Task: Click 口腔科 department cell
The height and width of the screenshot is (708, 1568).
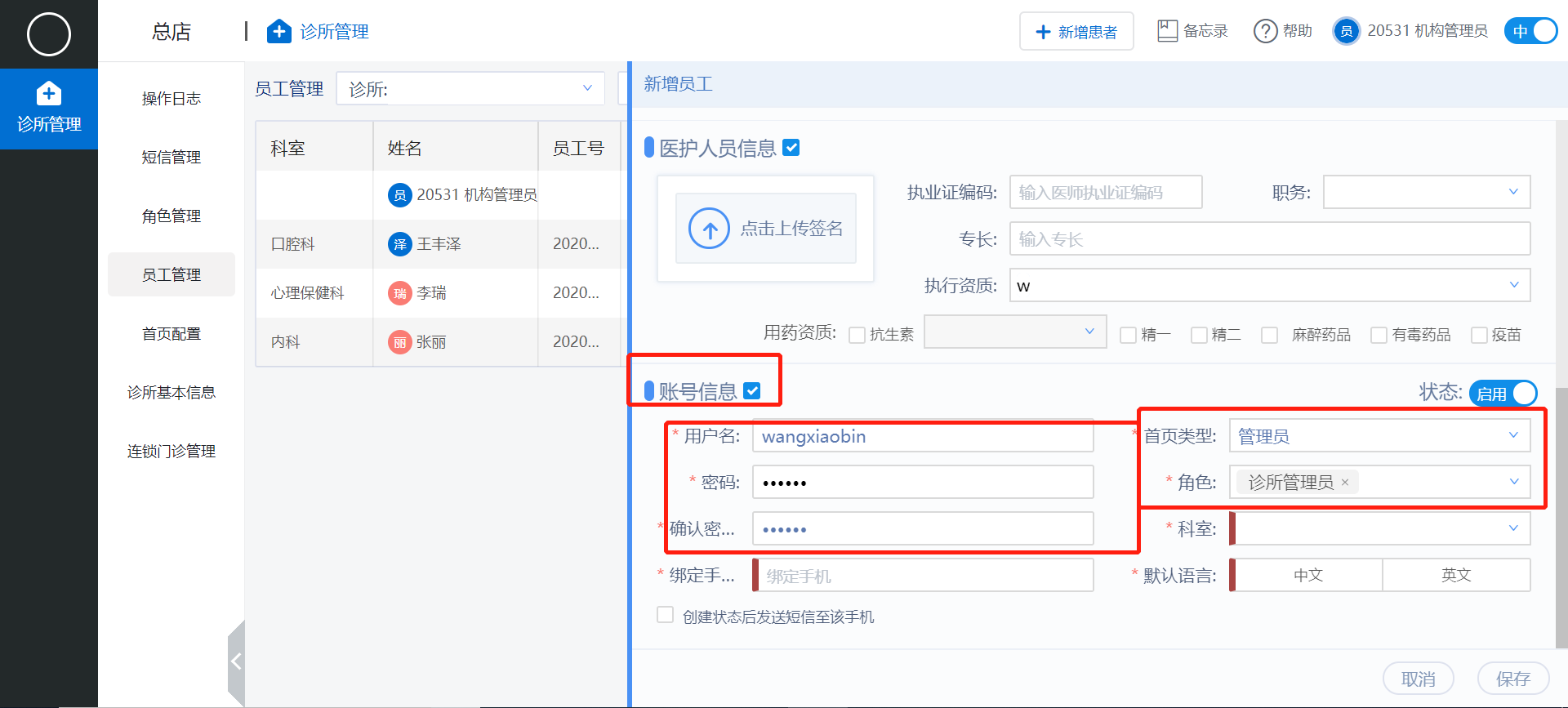Action: point(314,244)
